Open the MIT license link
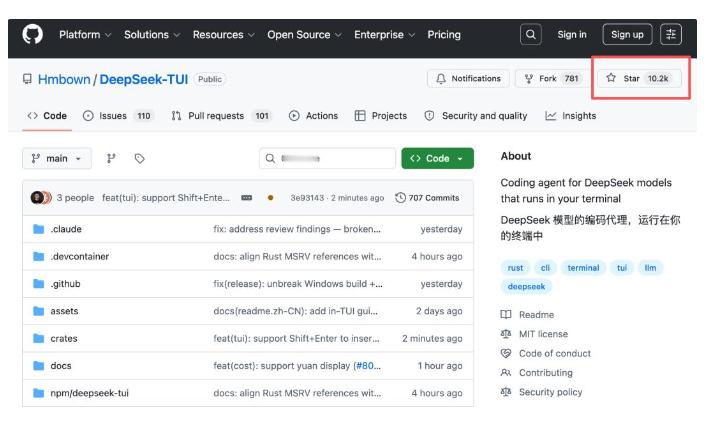 pos(543,334)
